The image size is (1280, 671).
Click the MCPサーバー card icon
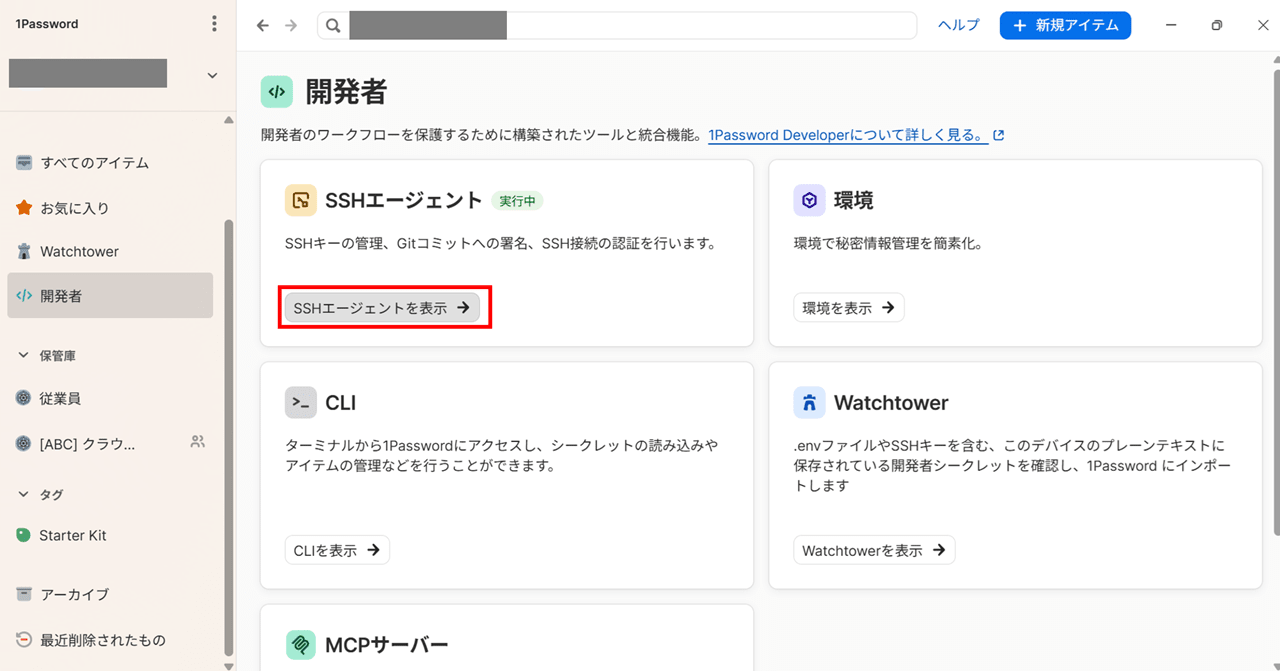[300, 645]
